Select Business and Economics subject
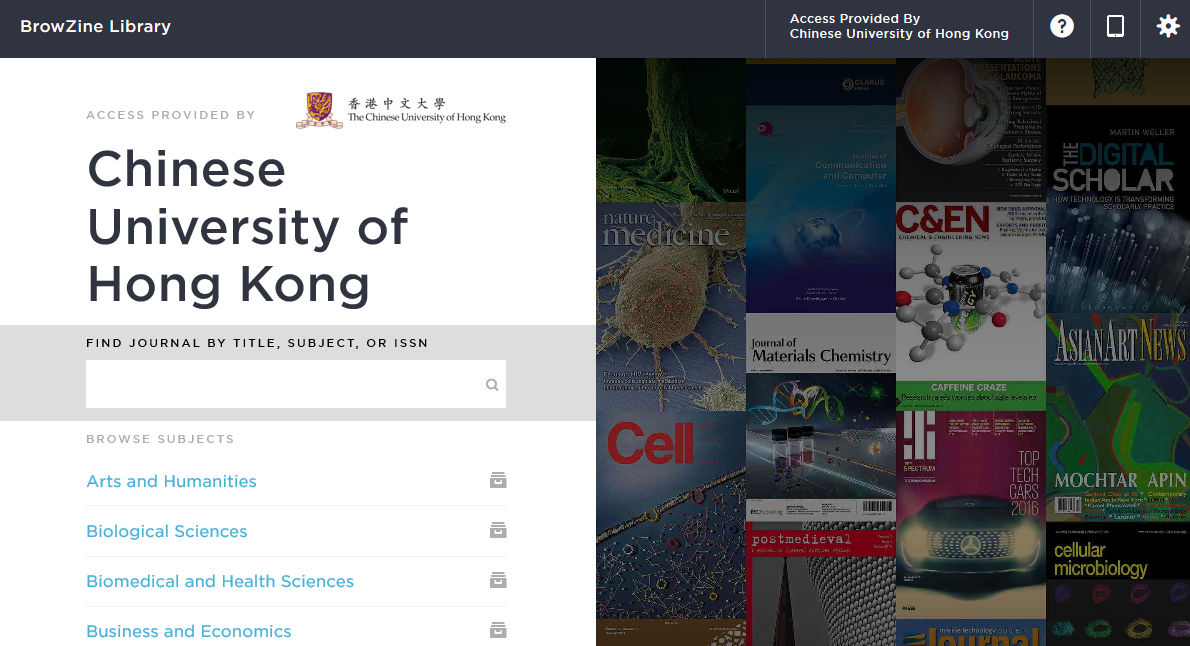The image size is (1190, 646). pyautogui.click(x=189, y=632)
